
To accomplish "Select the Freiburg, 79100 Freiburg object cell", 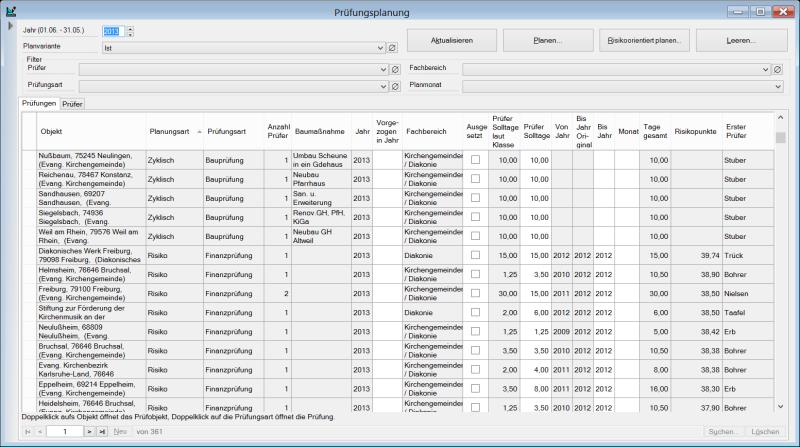I will coord(91,293).
